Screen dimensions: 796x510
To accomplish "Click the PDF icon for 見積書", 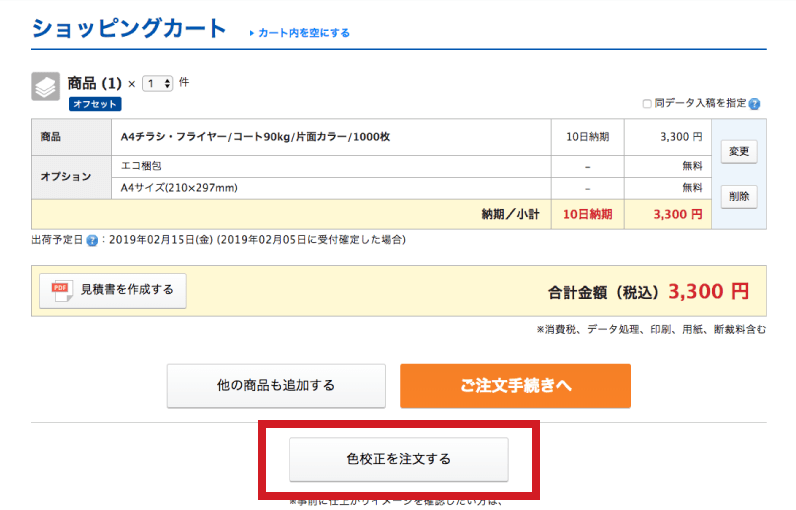I will [59, 290].
